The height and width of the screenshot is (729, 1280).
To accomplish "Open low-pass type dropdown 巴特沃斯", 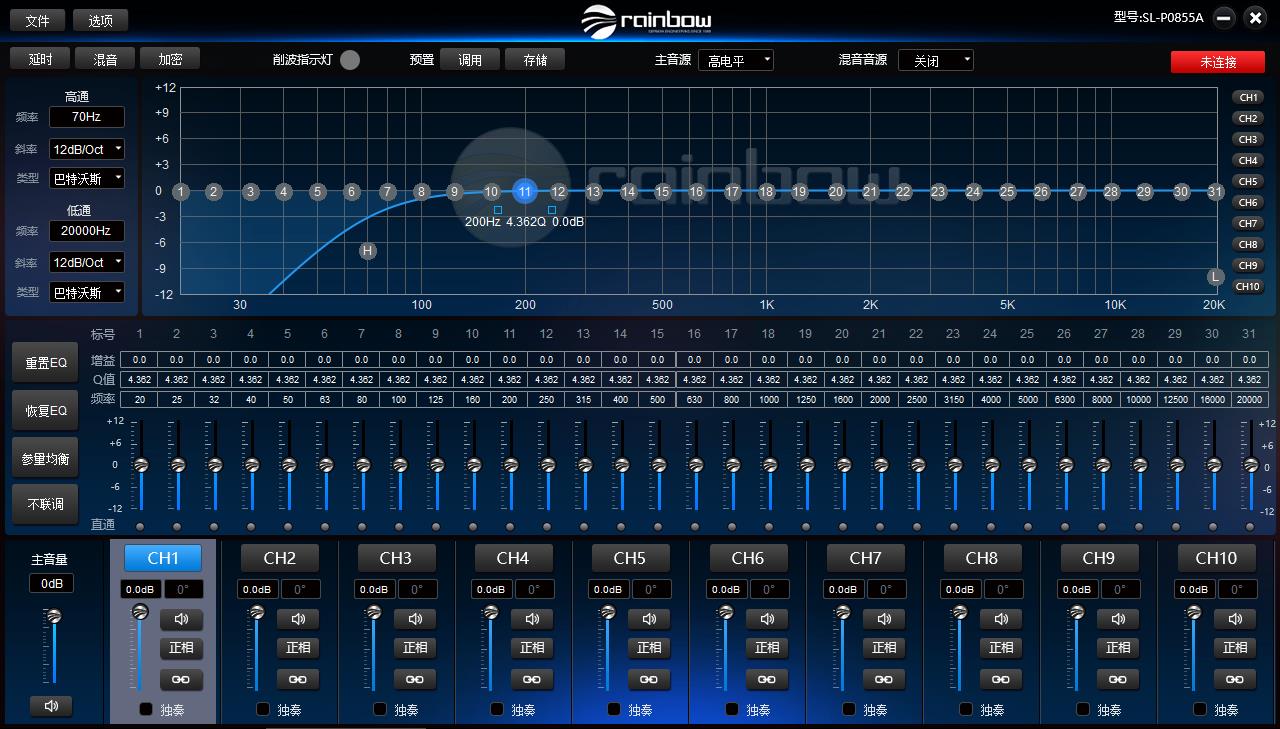I will pos(87,292).
